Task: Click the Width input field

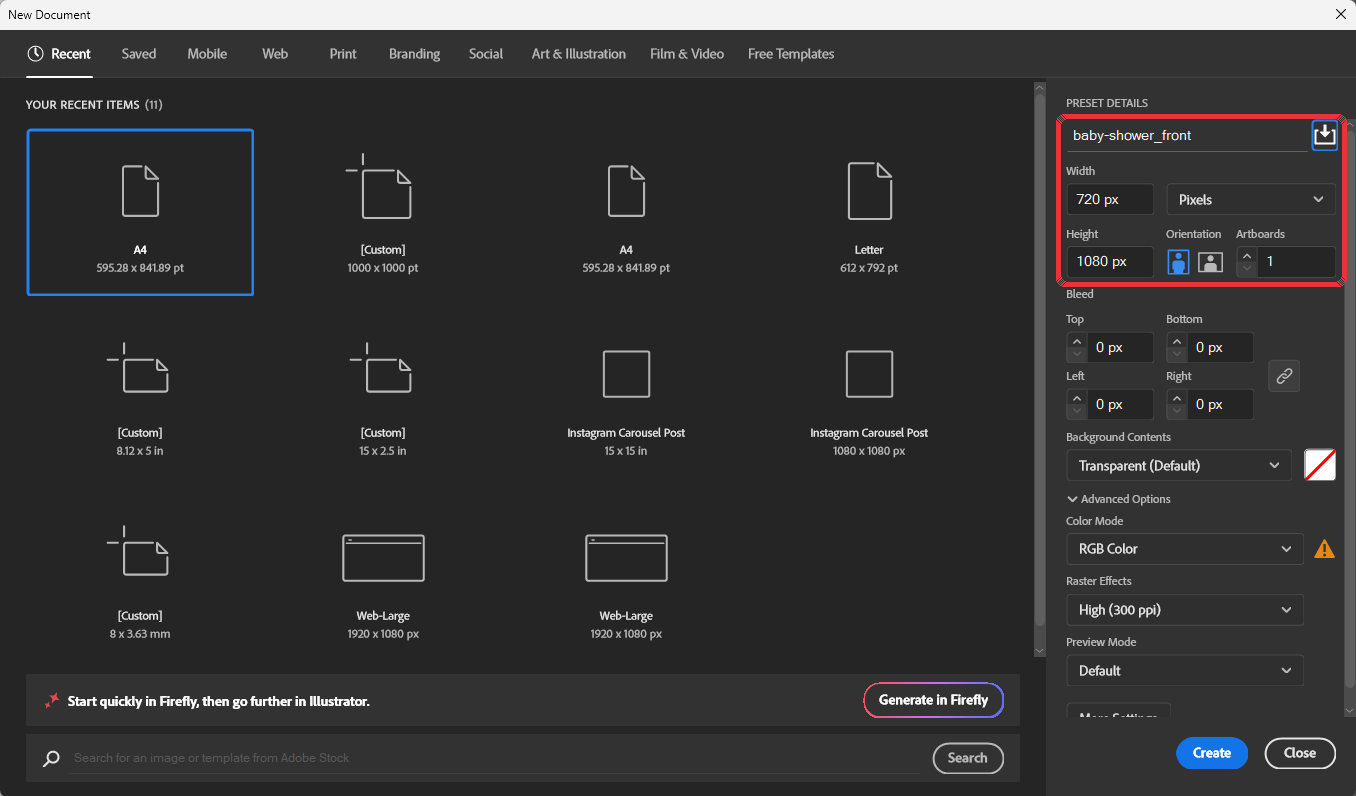Action: click(x=1110, y=199)
